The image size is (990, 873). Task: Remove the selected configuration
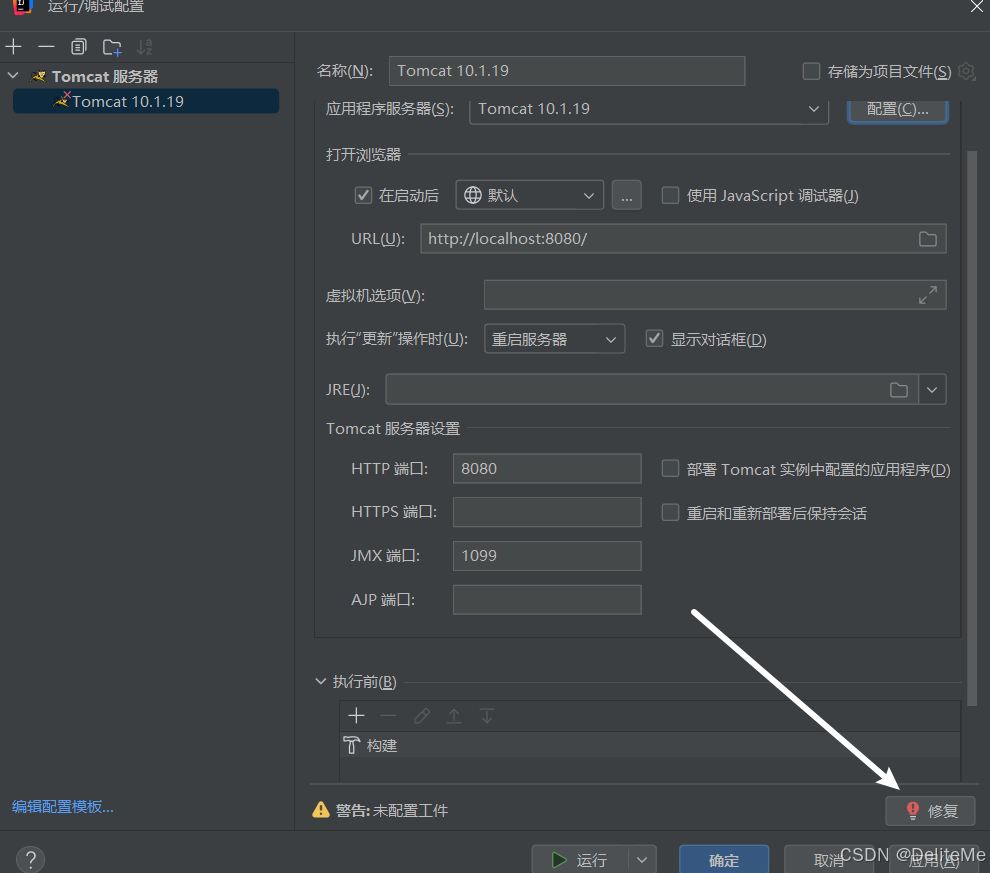pos(46,47)
